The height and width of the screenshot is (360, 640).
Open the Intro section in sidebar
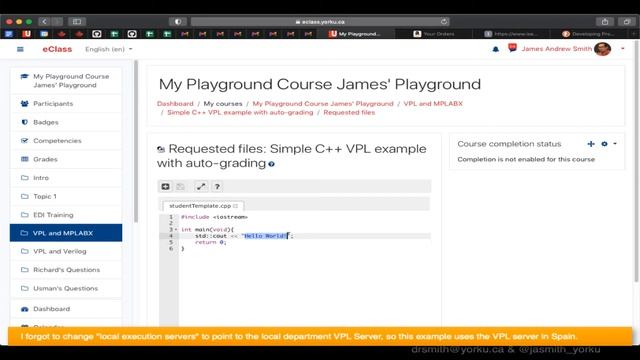66,178
